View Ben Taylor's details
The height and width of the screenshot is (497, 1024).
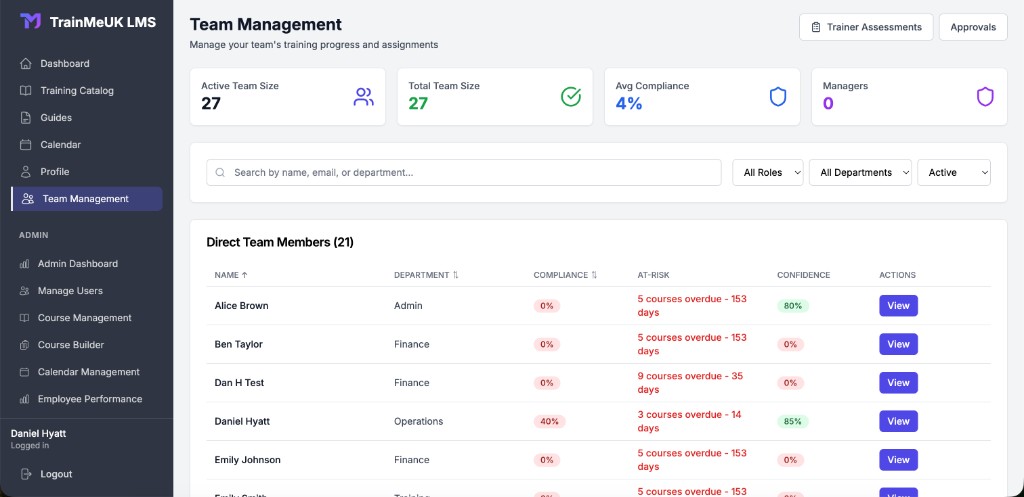click(898, 344)
